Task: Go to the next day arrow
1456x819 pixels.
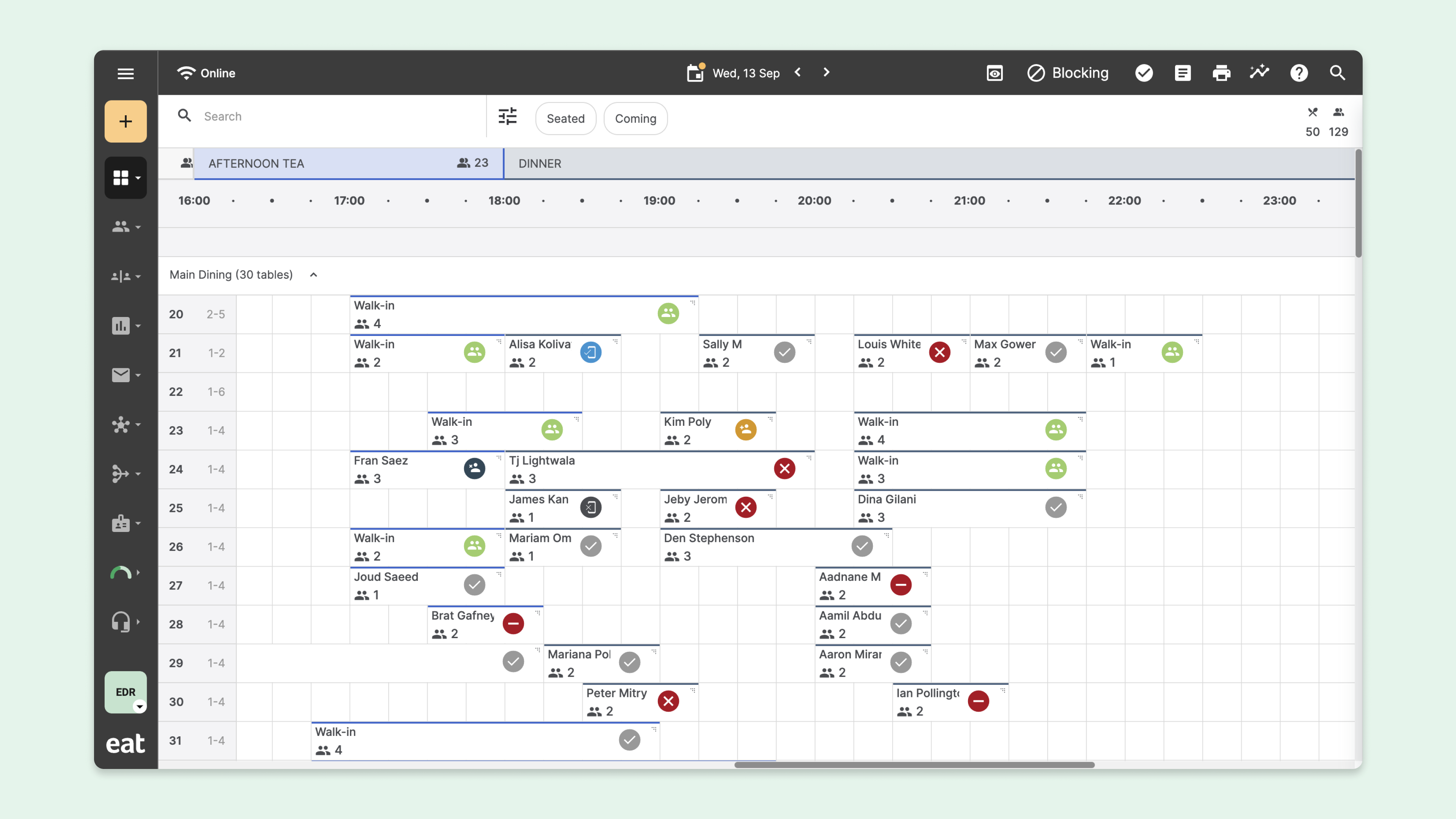Action: pyautogui.click(x=826, y=72)
